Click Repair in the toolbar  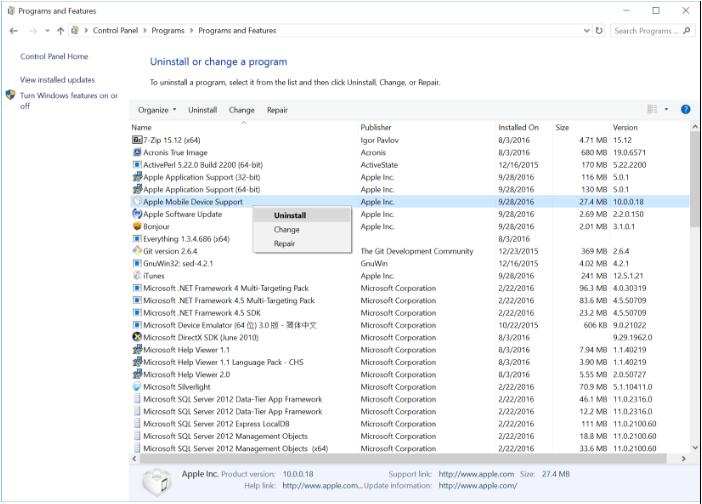tap(277, 110)
